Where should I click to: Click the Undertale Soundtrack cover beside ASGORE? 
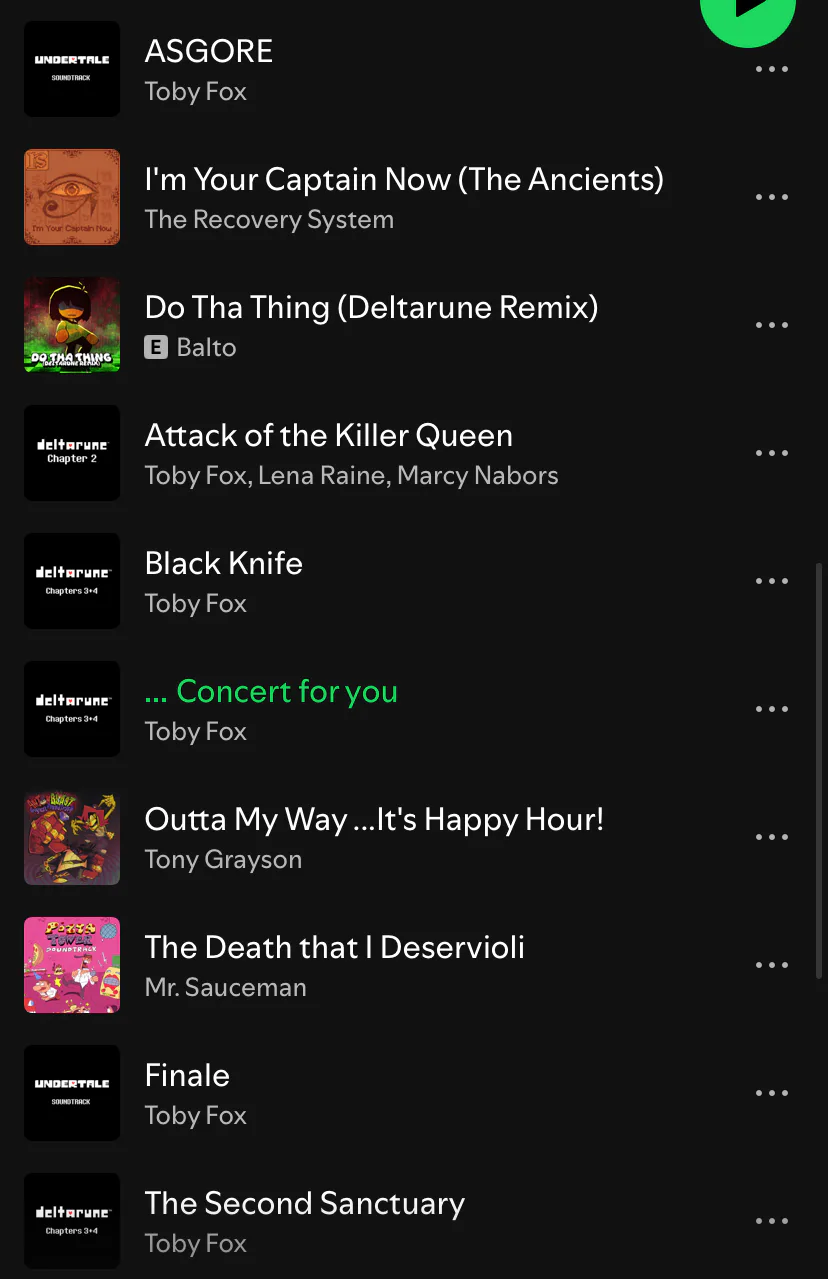click(x=72, y=69)
